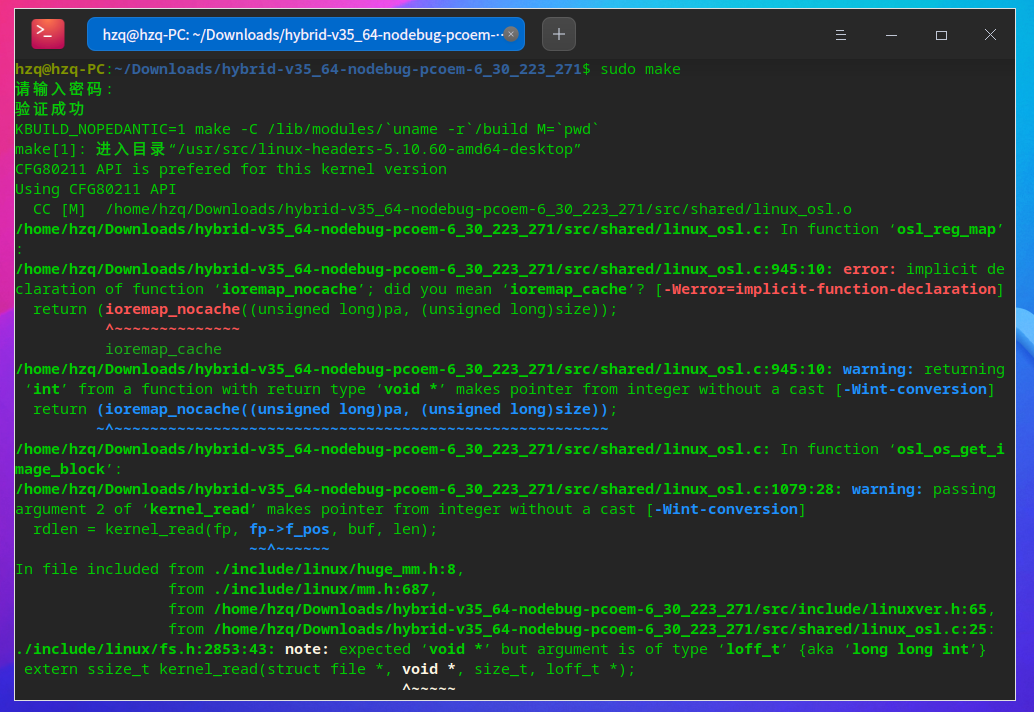
Task: Close the terminal window
Action: 990,34
